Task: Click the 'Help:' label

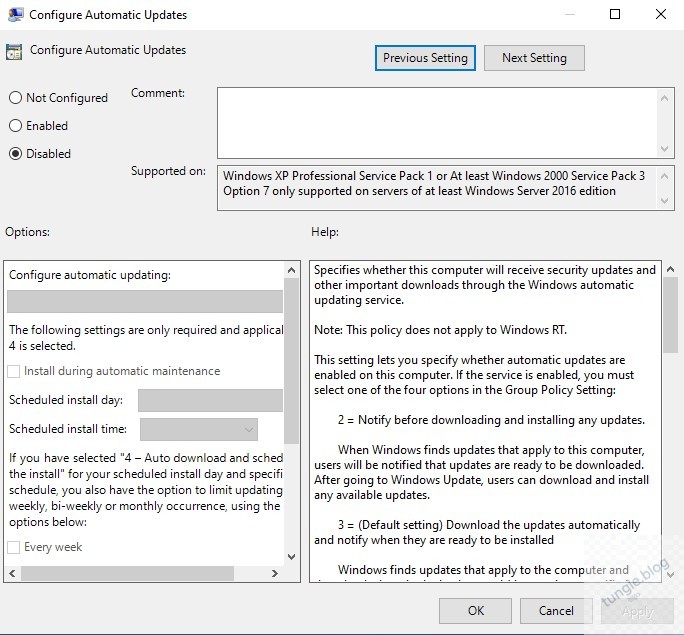Action: [x=325, y=232]
